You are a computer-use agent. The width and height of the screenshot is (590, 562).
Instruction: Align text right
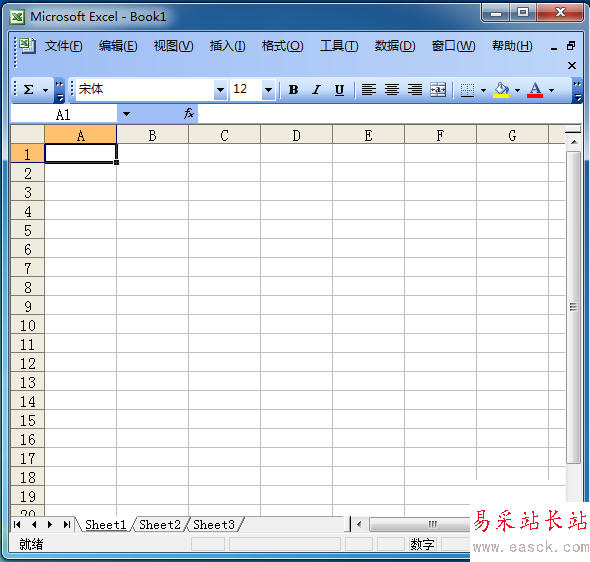[415, 90]
